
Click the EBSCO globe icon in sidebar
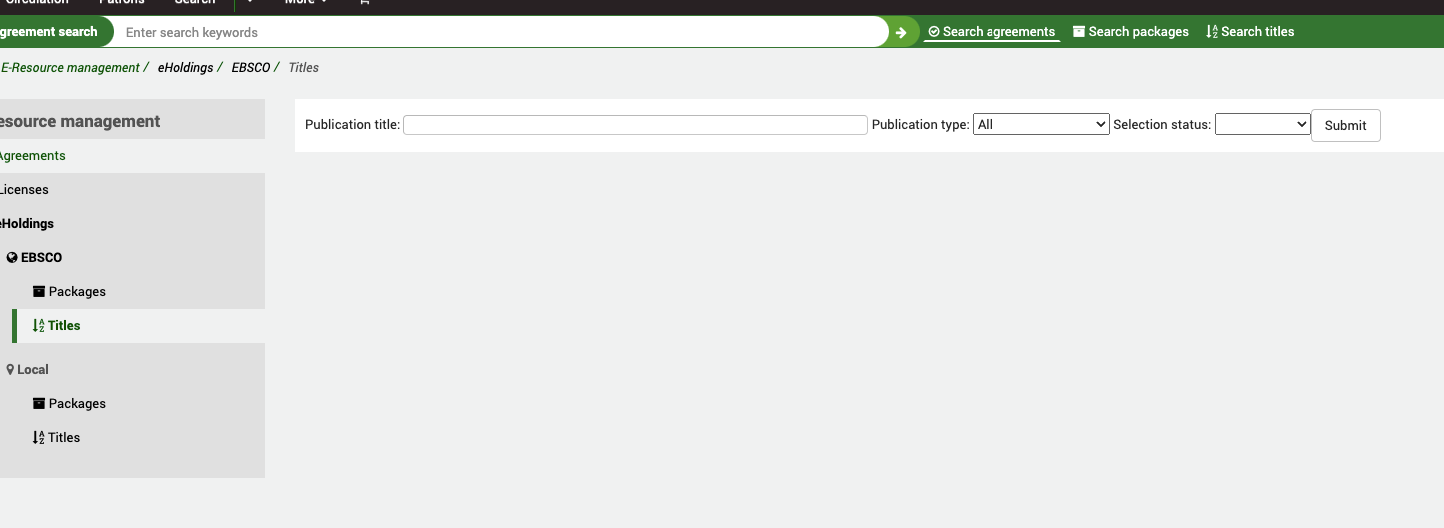coord(12,258)
